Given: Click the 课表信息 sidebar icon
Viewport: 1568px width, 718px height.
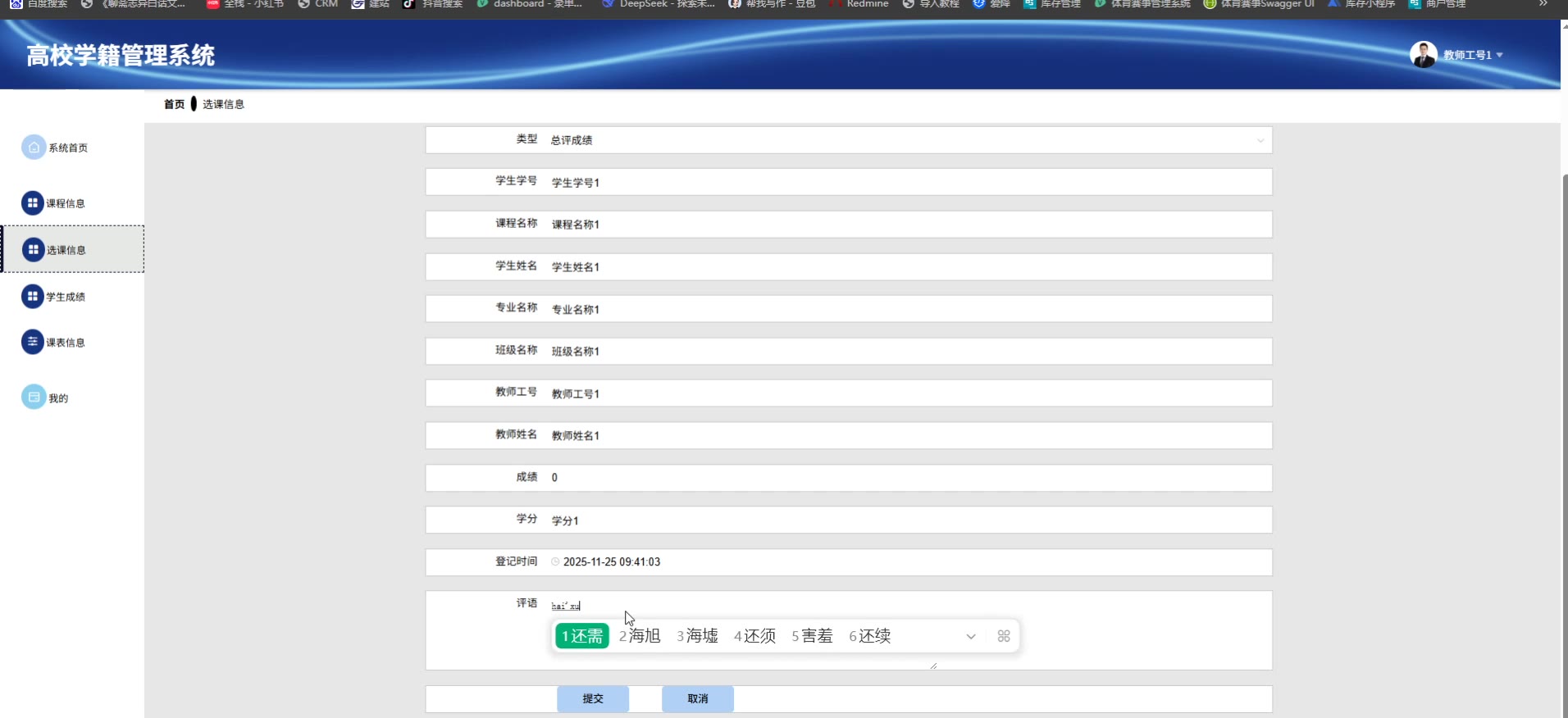Looking at the screenshot, I should [x=33, y=343].
